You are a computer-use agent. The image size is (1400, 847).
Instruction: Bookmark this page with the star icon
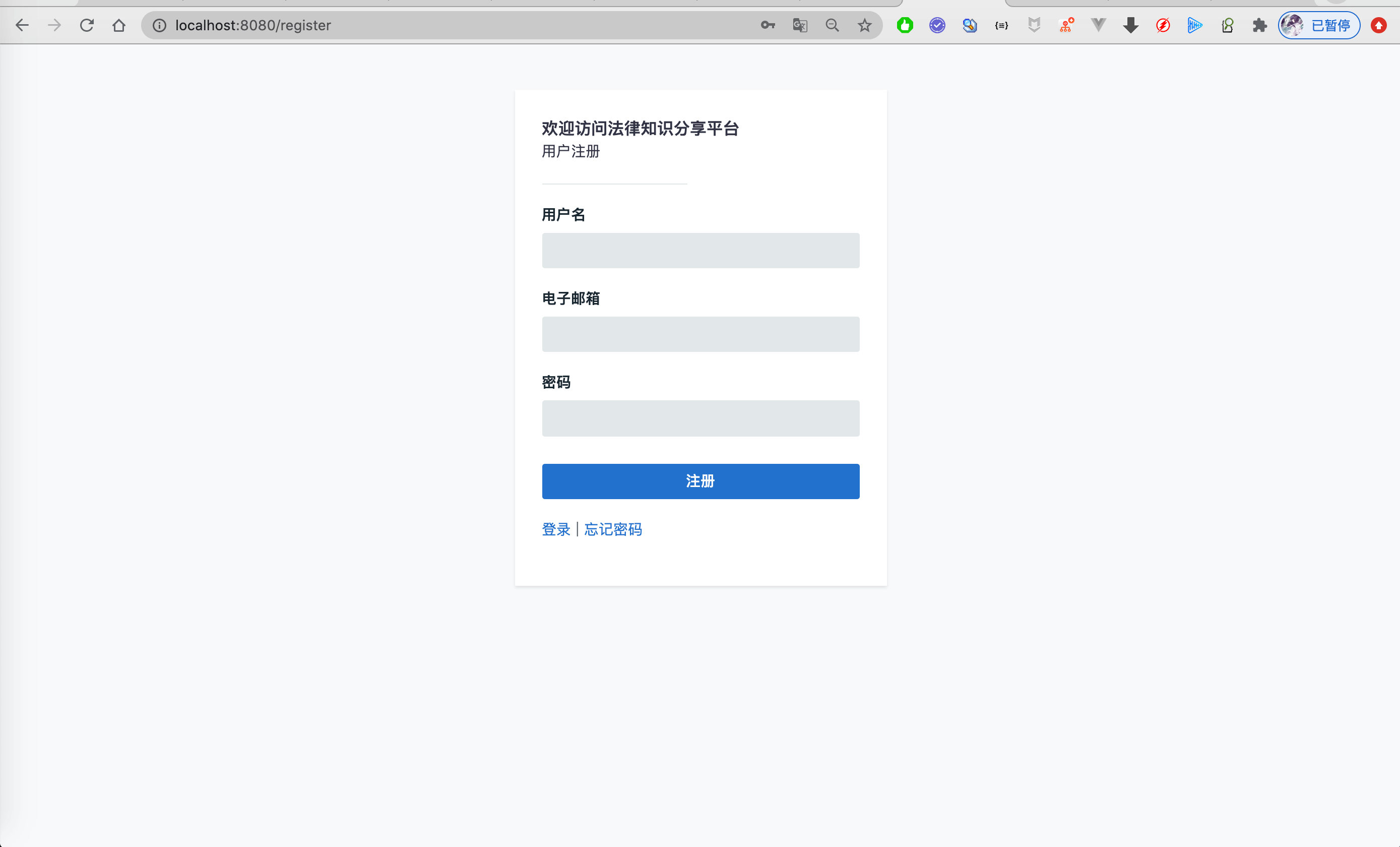pyautogui.click(x=865, y=25)
